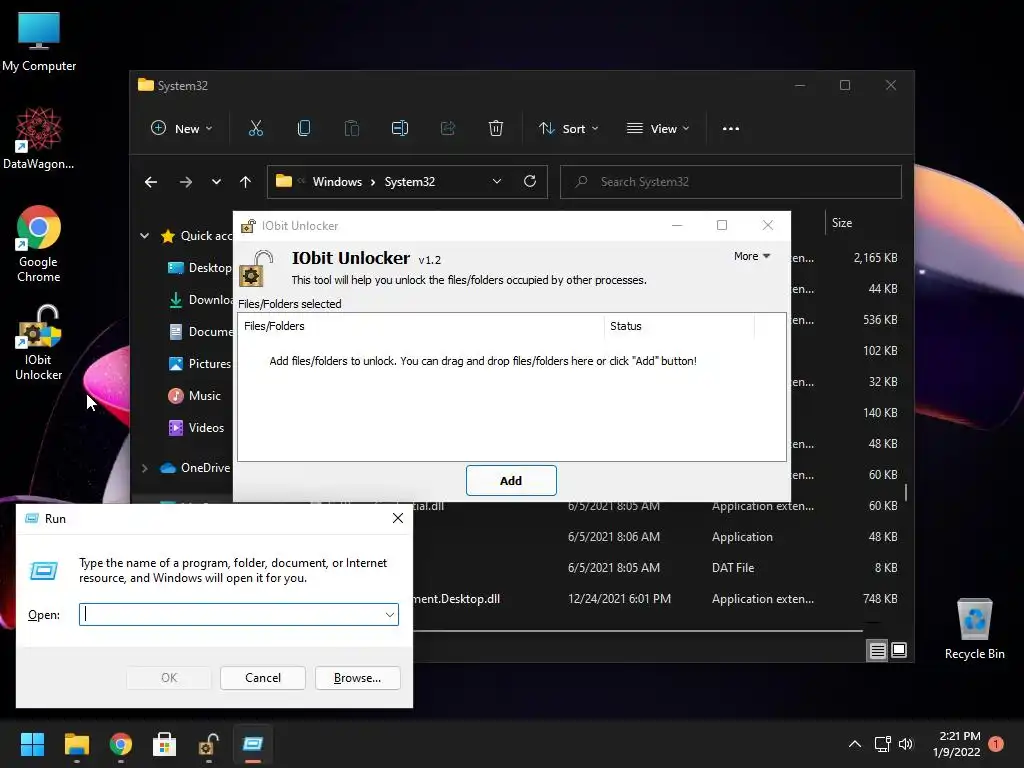The image size is (1024, 768).
Task: Select Videos in the navigation pane
Action: coord(197,428)
